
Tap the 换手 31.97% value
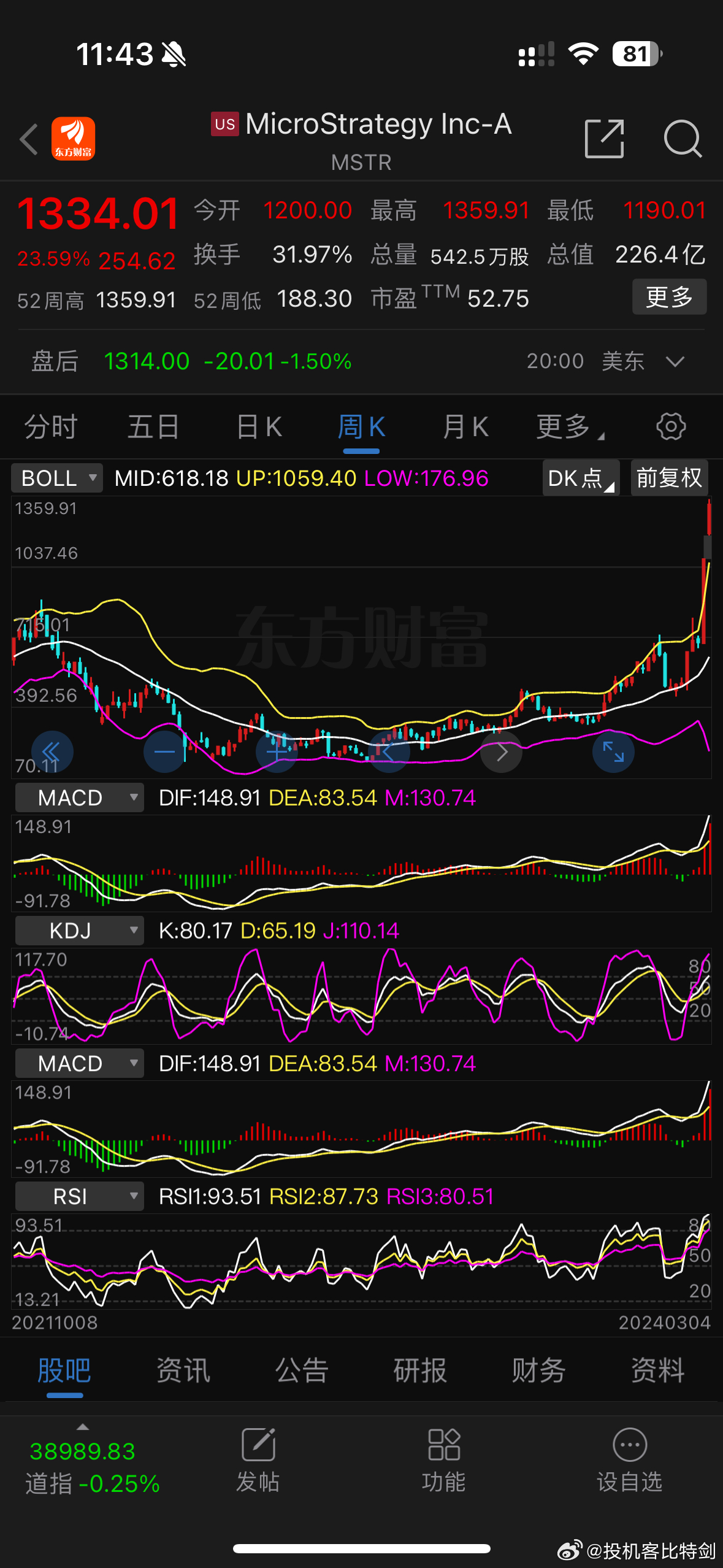[x=312, y=254]
